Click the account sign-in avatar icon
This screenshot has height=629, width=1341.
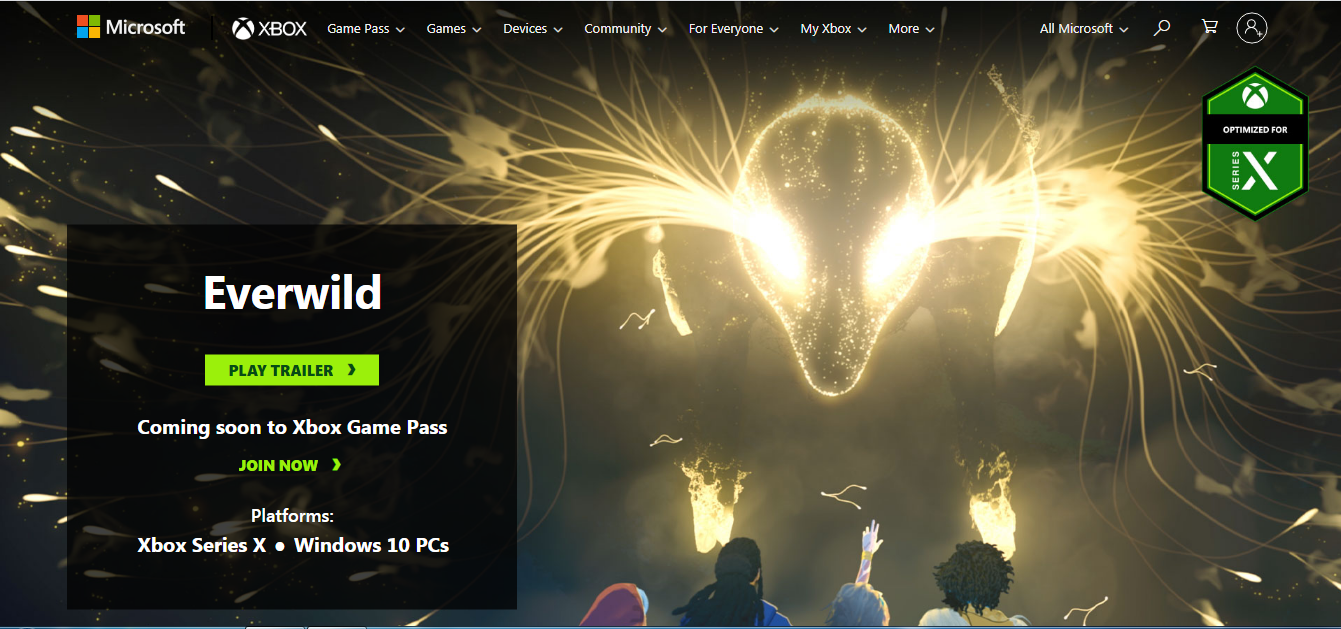[x=1251, y=28]
